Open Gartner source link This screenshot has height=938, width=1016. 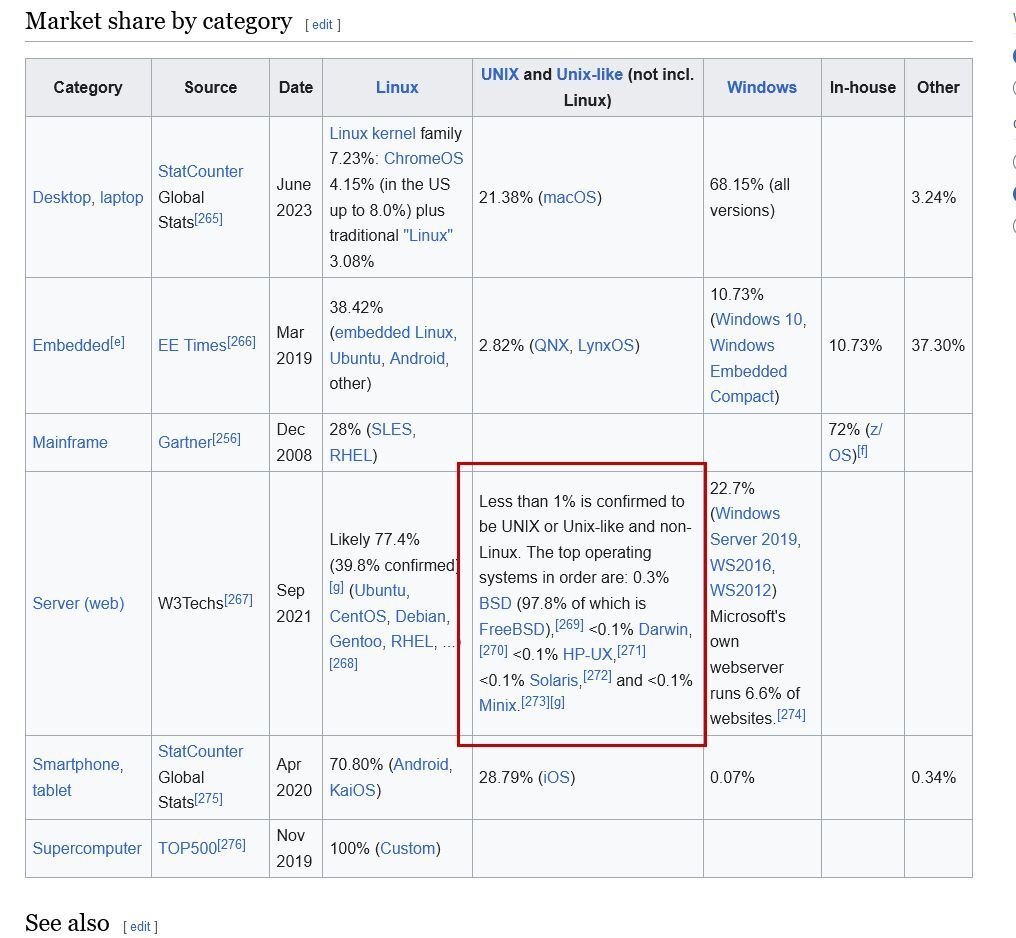[185, 442]
